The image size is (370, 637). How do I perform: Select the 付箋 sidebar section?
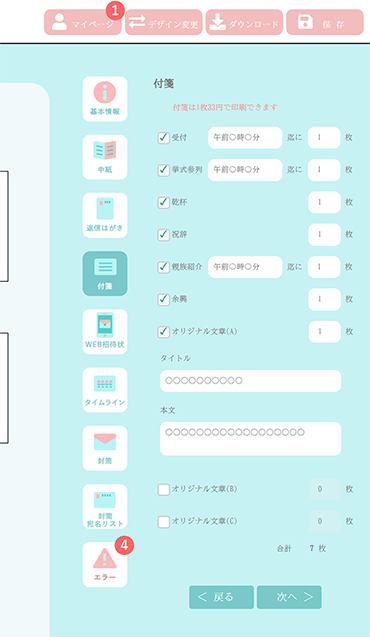105,273
